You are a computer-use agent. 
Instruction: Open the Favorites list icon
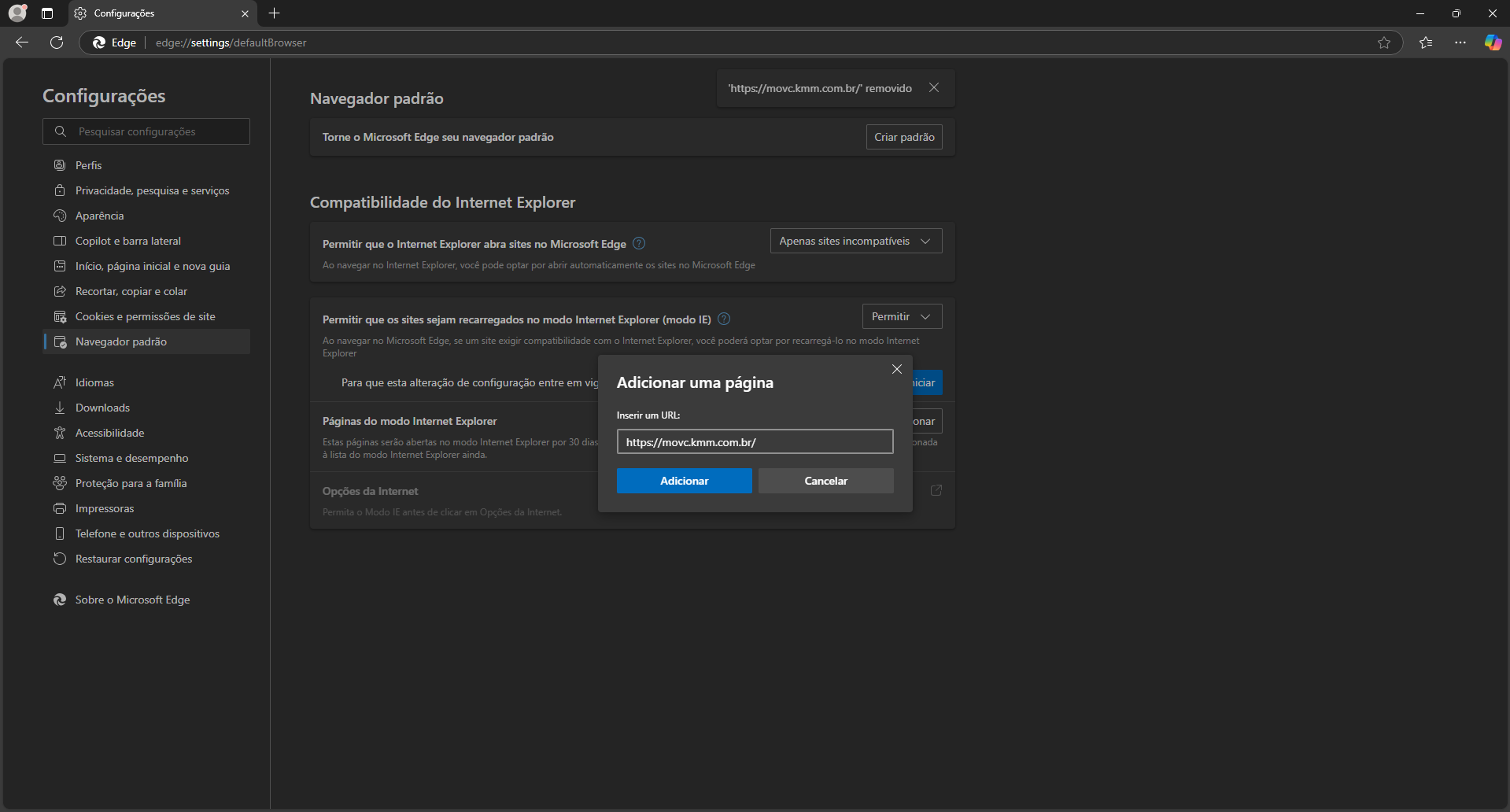(1426, 42)
